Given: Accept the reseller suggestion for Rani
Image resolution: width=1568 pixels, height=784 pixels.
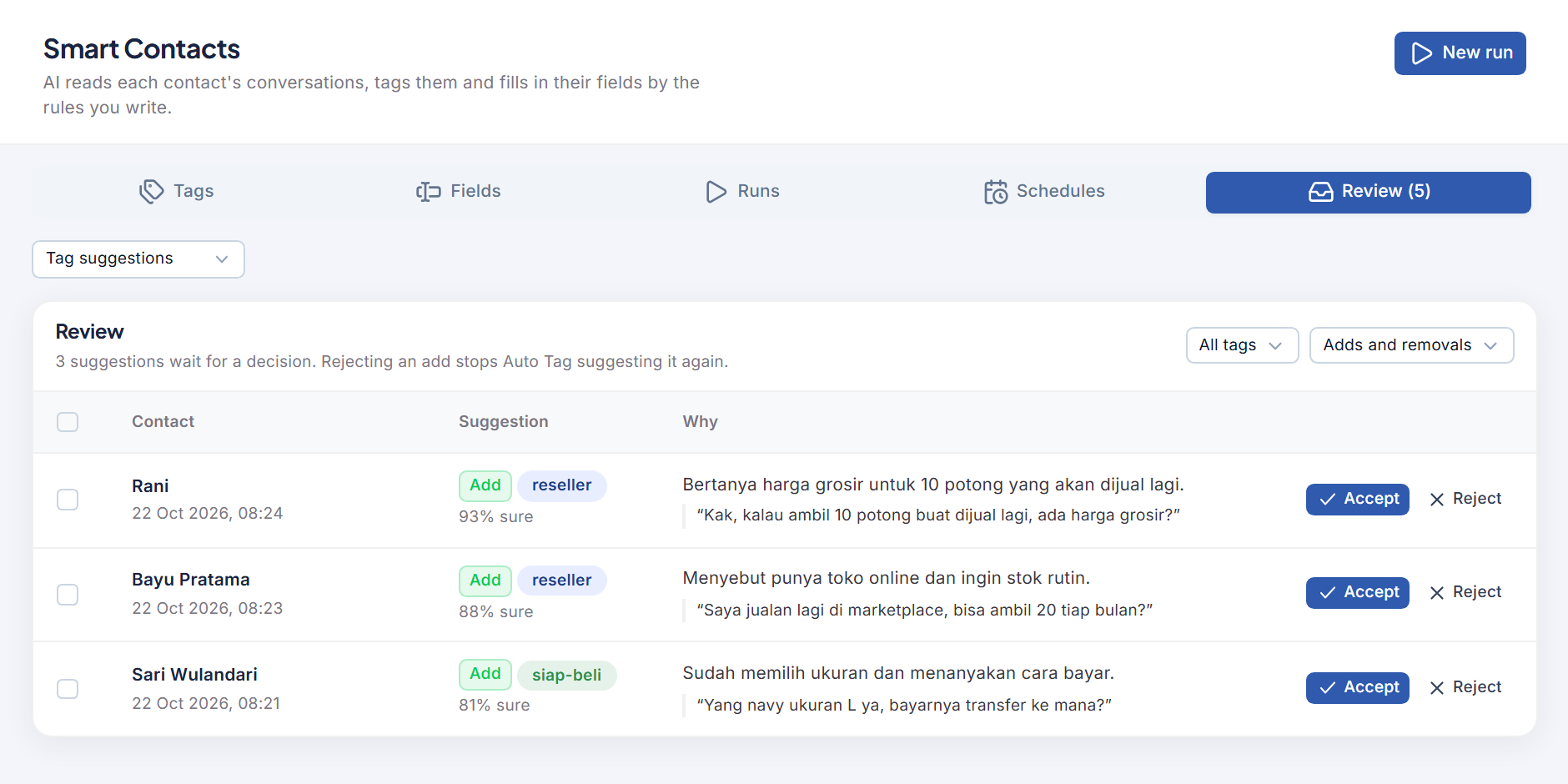Looking at the screenshot, I should pos(1357,500).
